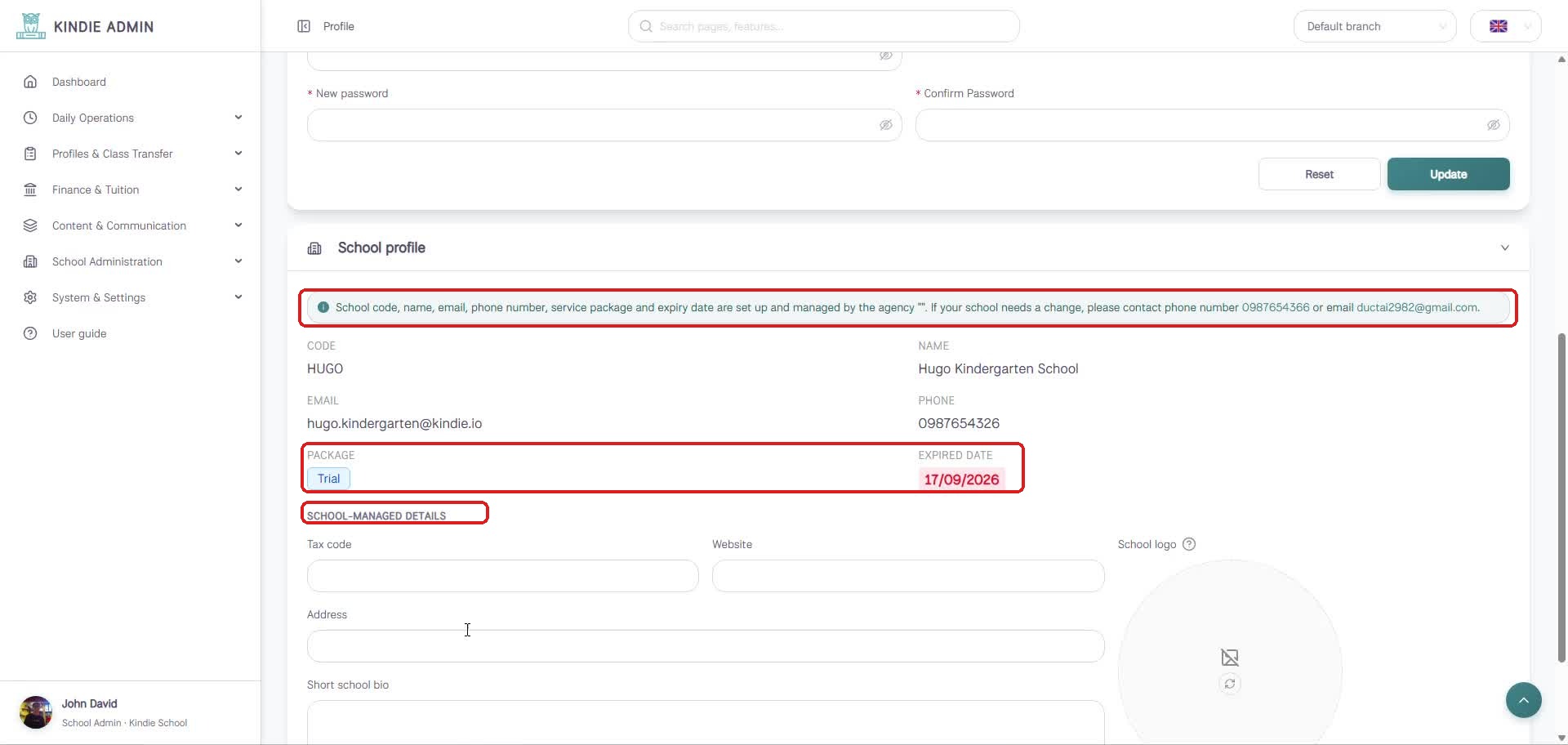Viewport: 1568px width, 745px height.
Task: Click the Reset button
Action: tap(1319, 174)
